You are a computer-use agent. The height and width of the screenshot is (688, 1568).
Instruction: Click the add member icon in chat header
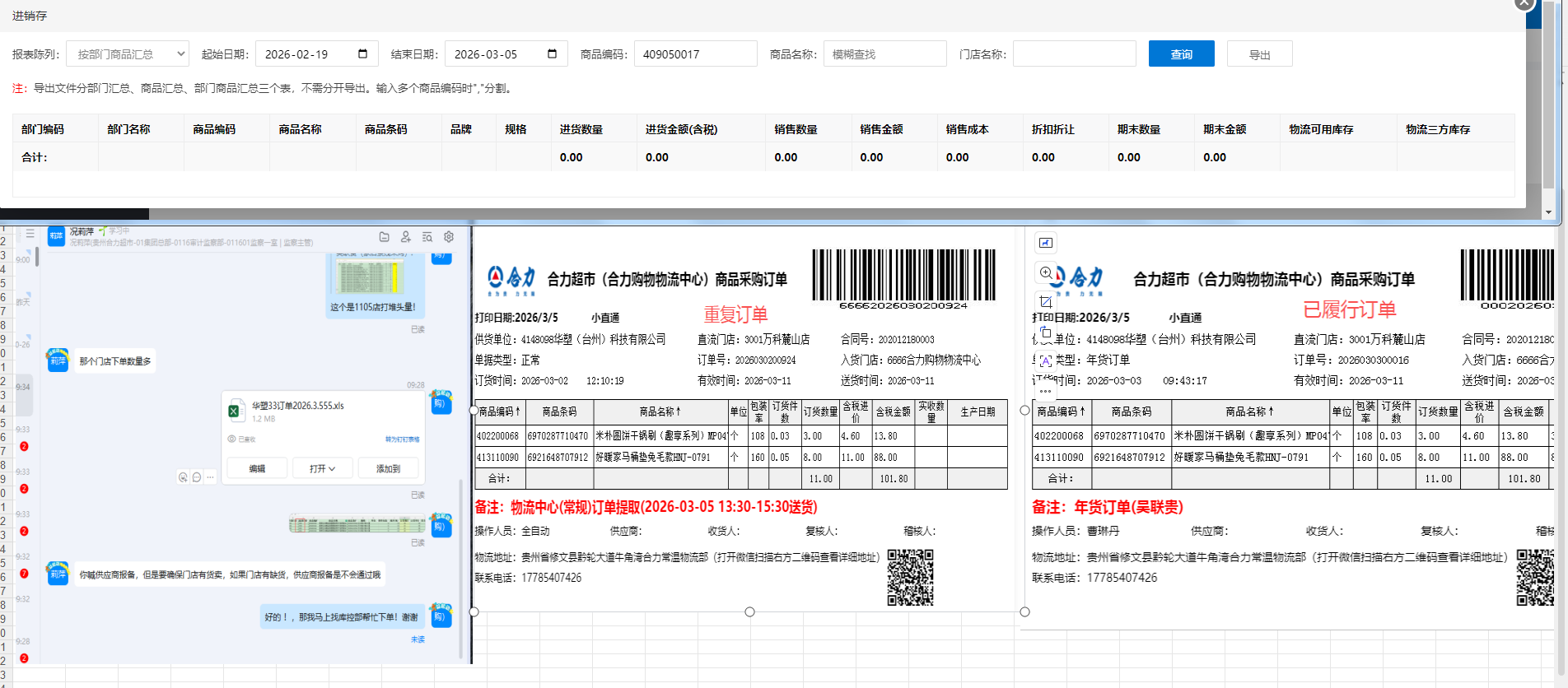coord(405,237)
